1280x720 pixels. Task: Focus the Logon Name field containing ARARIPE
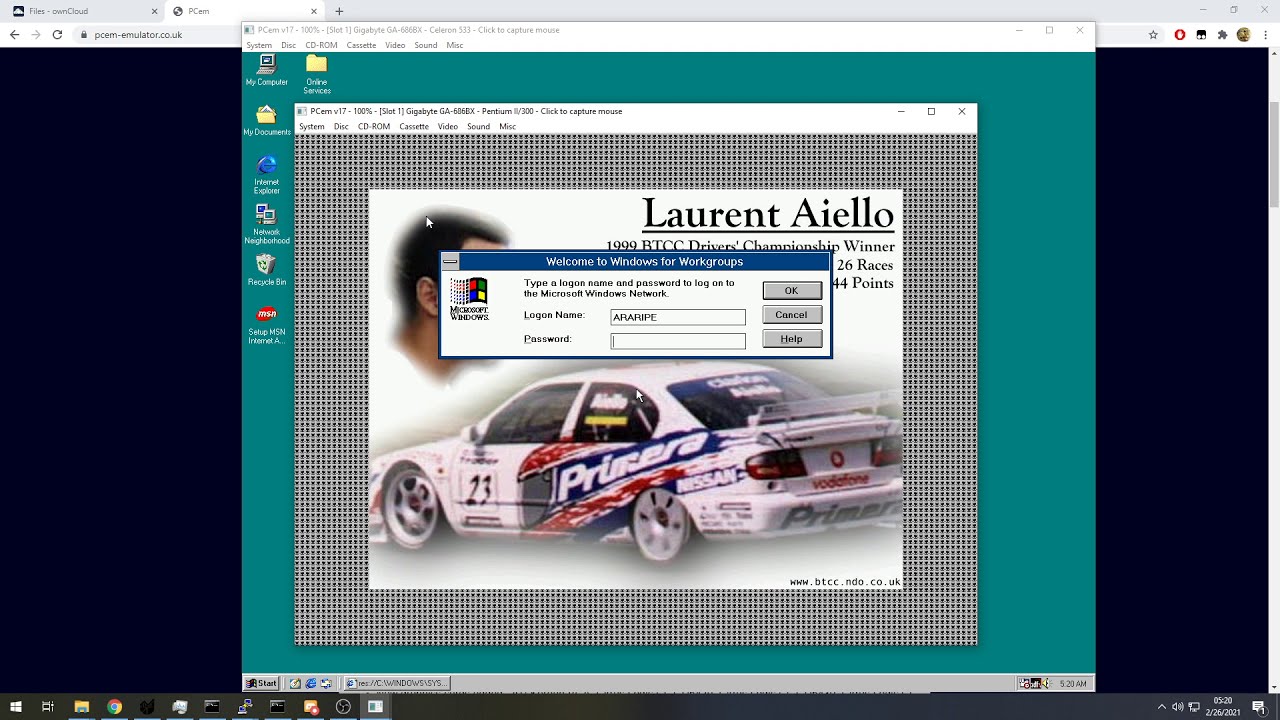[x=678, y=317]
